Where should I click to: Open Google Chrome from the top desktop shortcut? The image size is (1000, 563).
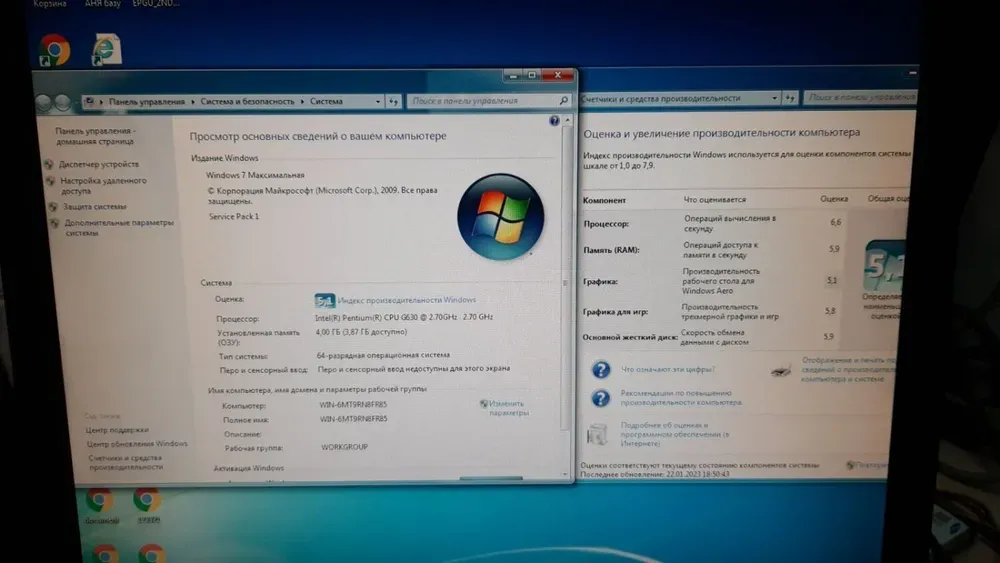click(54, 49)
